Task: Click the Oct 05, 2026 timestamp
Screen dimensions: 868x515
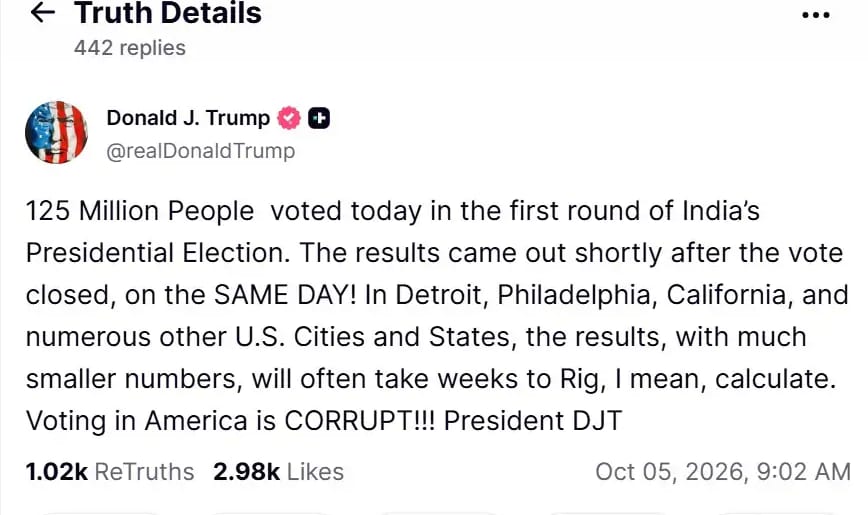Action: (x=723, y=472)
